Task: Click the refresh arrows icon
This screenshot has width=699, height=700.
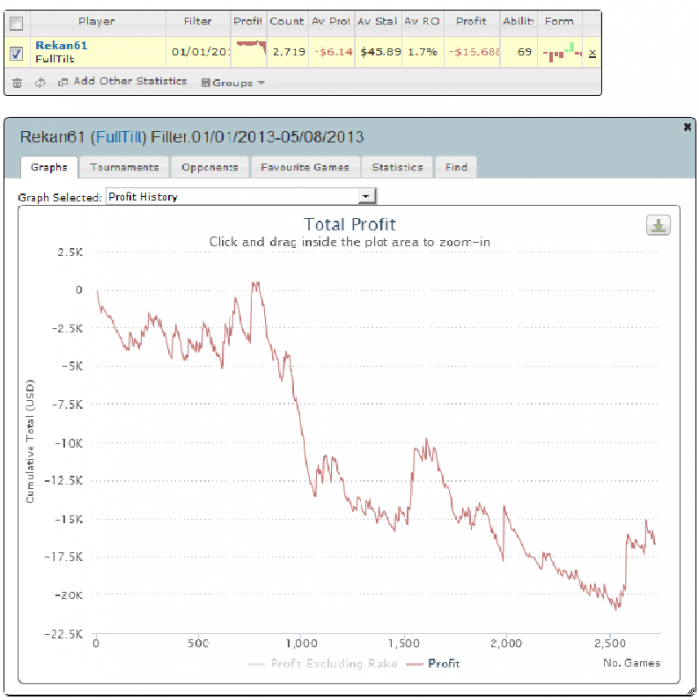Action: 40,83
